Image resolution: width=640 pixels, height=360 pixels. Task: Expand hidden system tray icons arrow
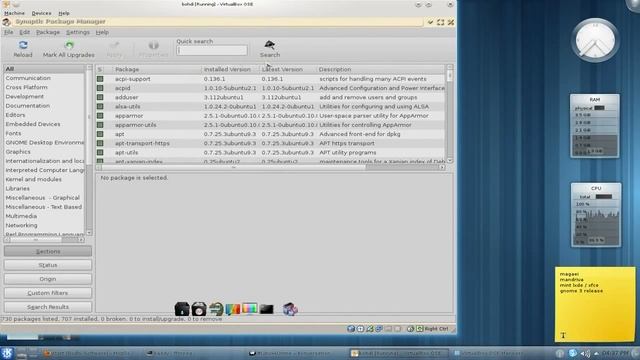tap(596, 353)
